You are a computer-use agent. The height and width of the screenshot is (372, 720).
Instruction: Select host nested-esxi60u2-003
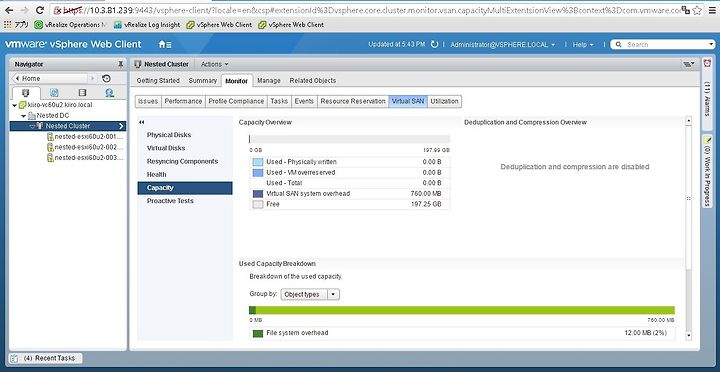click(85, 158)
